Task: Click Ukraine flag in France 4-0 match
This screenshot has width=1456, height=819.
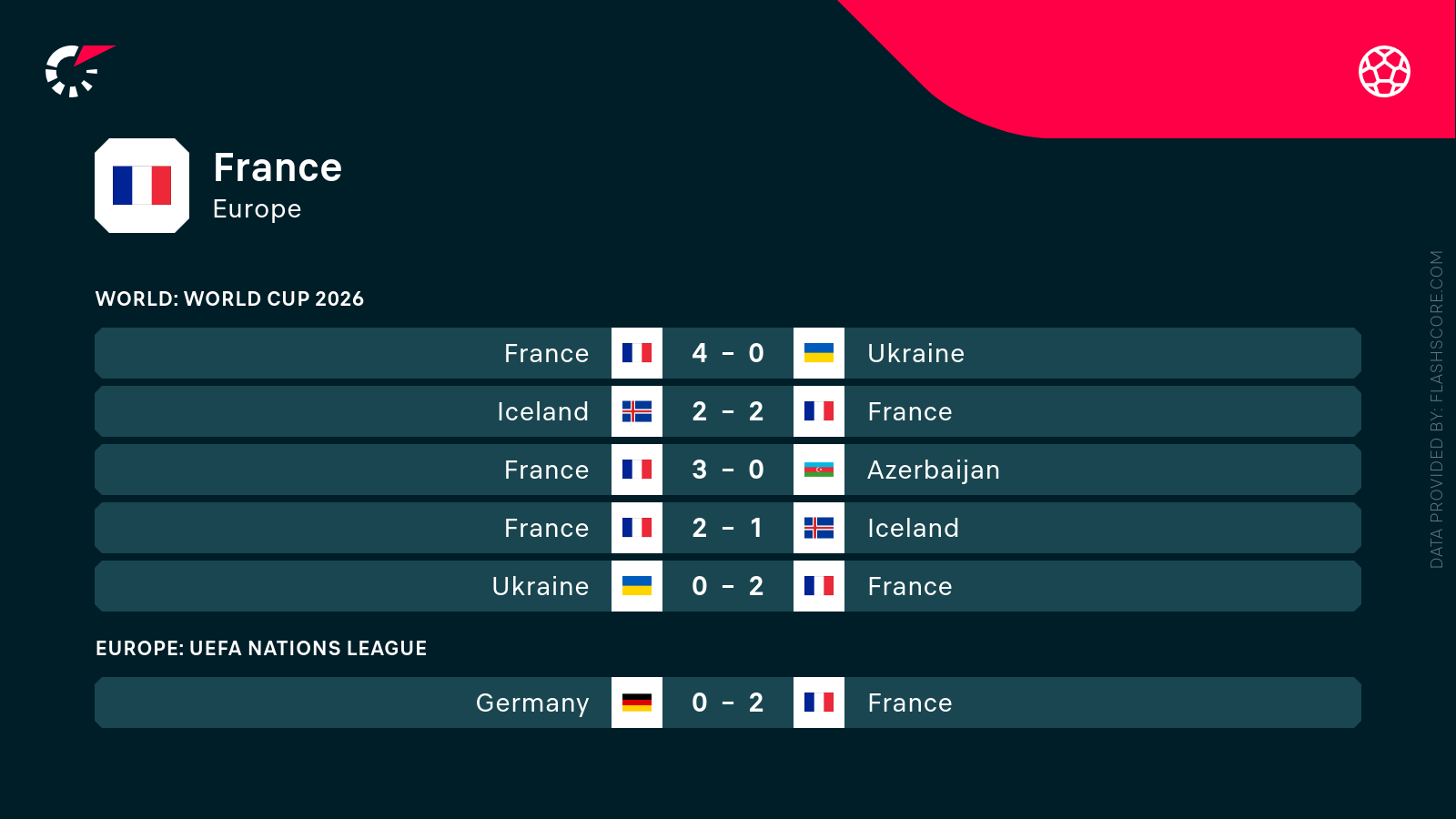Action: (x=819, y=353)
